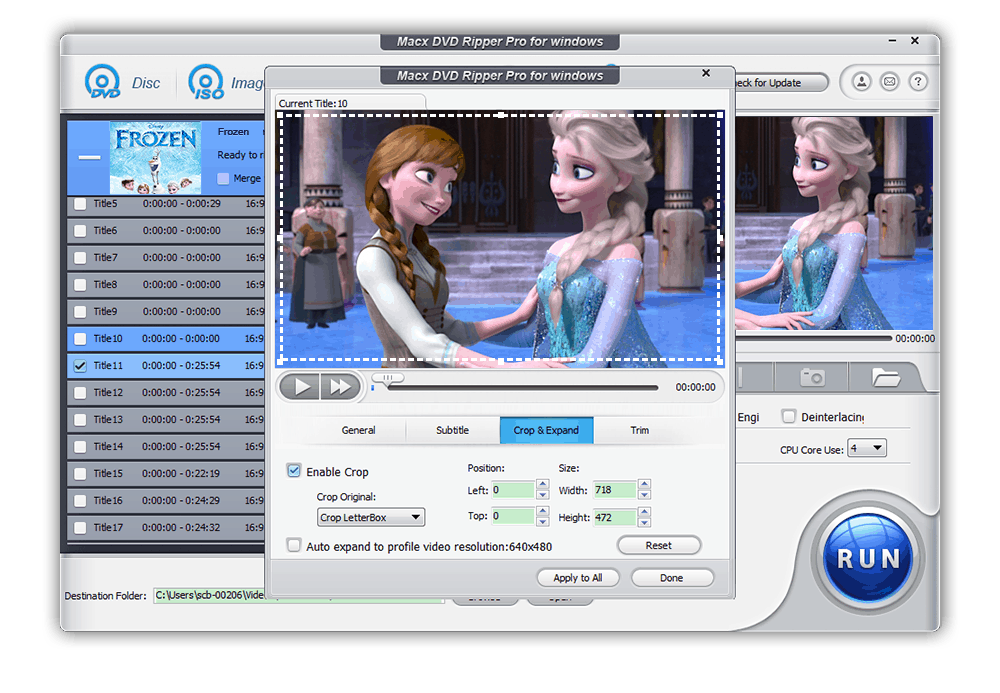Select the Title16 row
This screenshot has height=693, width=1000.
pos(166,500)
